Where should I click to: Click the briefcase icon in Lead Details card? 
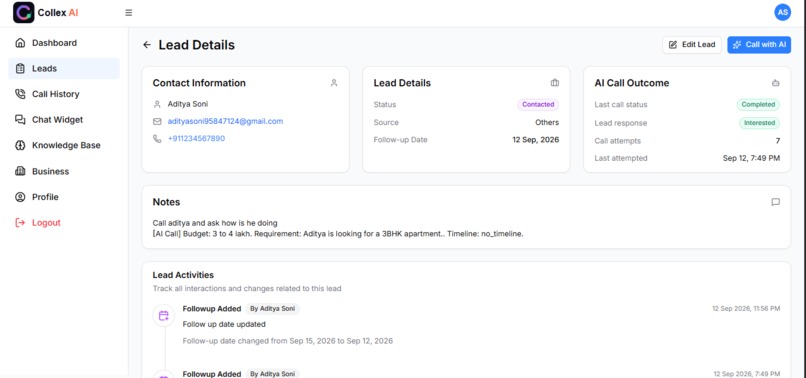[555, 83]
